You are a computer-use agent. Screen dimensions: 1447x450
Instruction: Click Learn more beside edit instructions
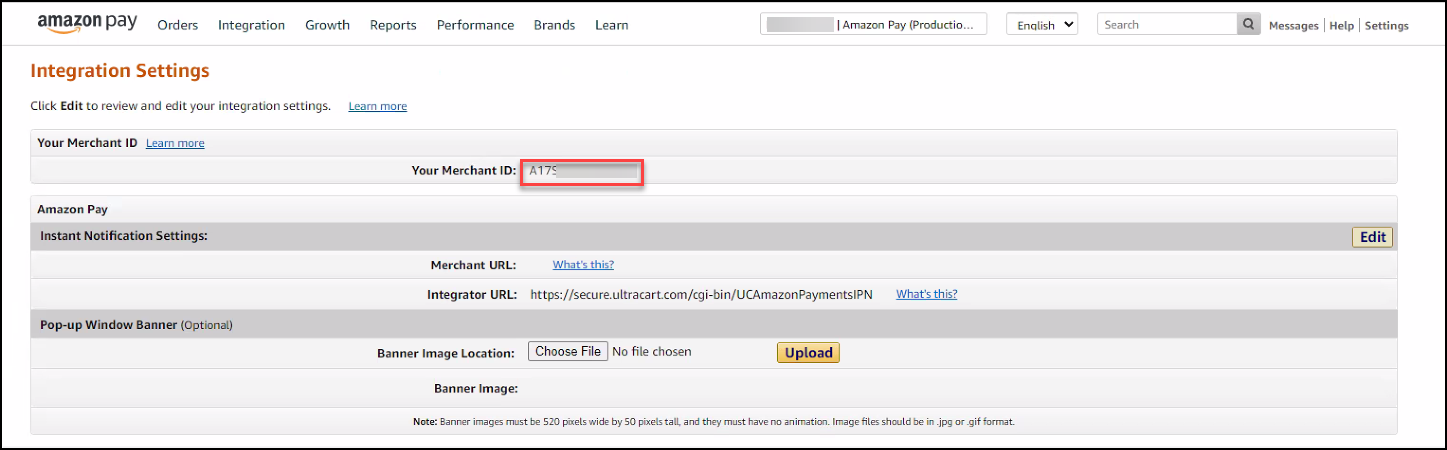(x=377, y=106)
